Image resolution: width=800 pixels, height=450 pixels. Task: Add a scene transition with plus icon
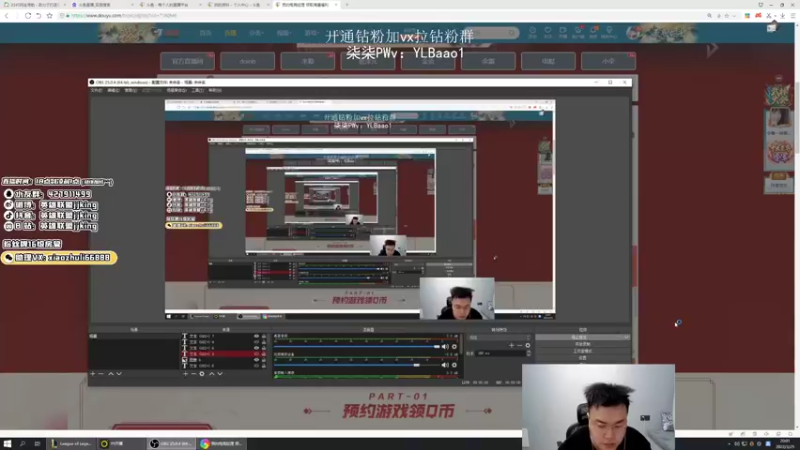(x=511, y=345)
